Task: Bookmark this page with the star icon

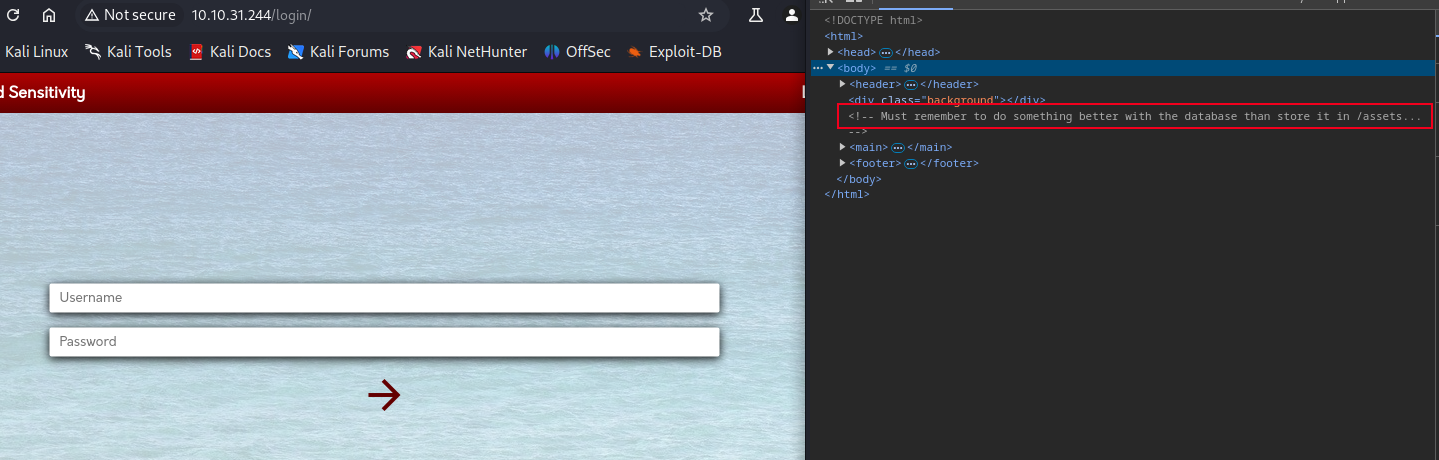Action: [x=706, y=15]
